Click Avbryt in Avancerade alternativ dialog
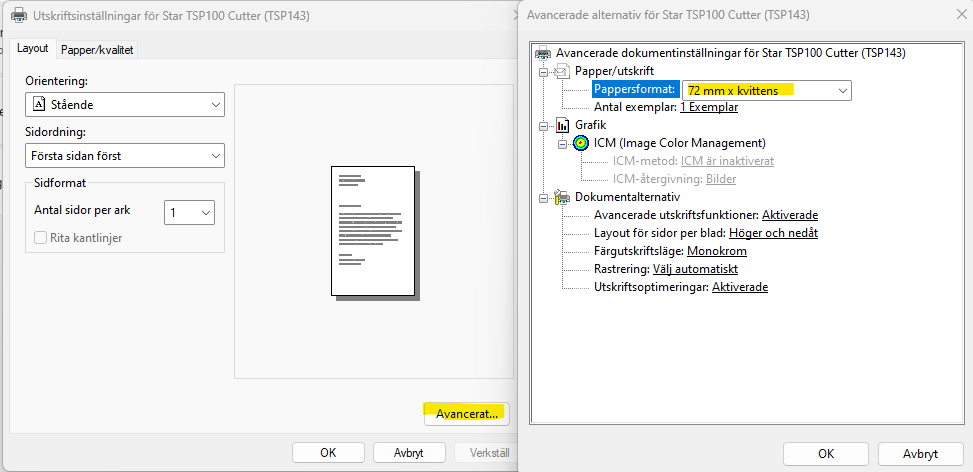Viewport: 973px width, 472px height. point(920,454)
